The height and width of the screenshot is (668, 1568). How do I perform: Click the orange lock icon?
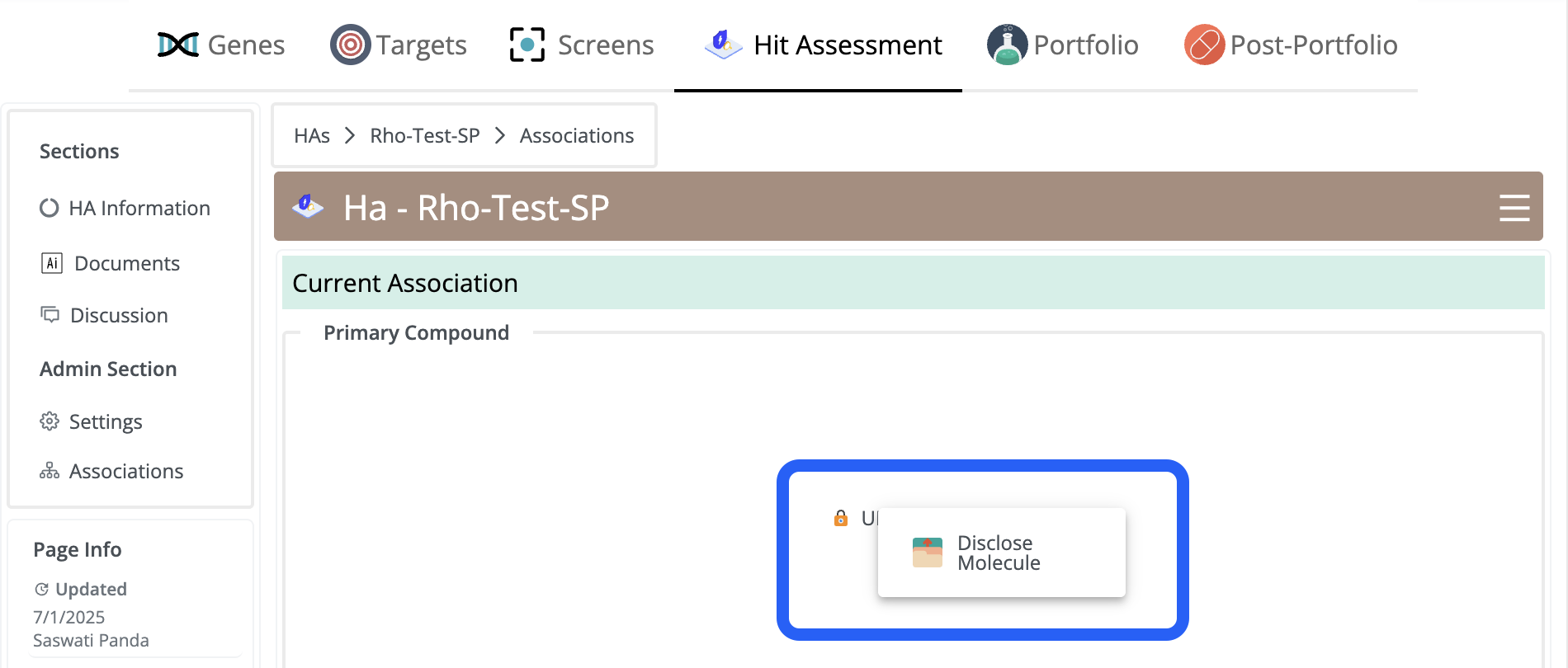[x=841, y=518]
